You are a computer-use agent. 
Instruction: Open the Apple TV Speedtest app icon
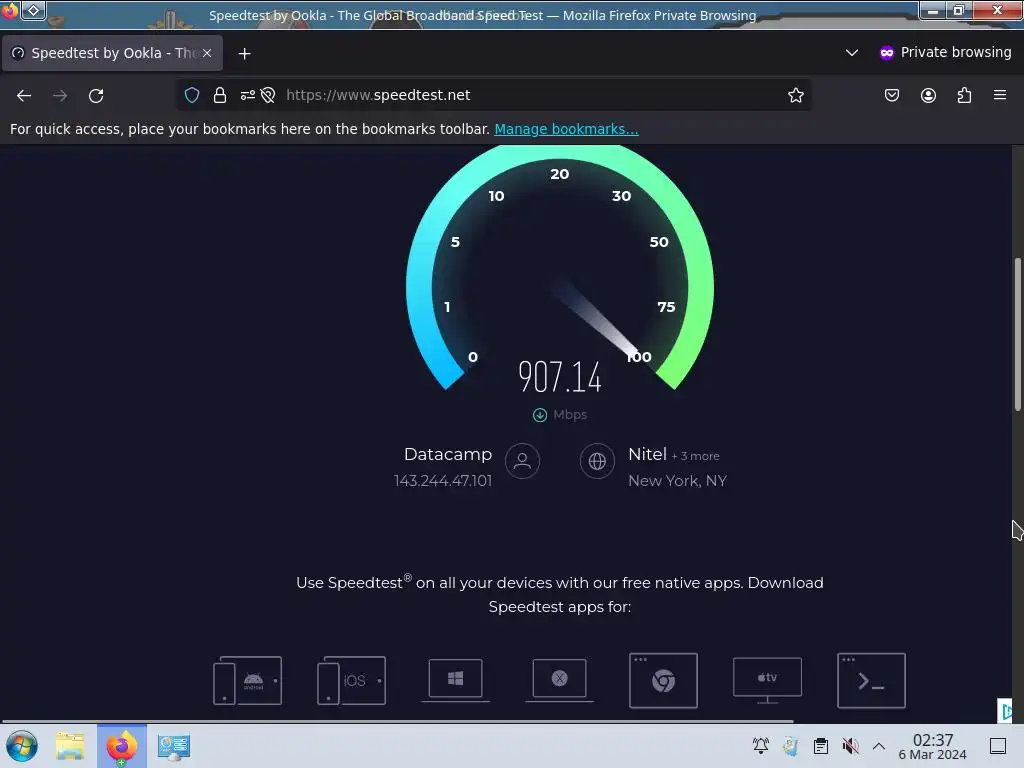(767, 680)
